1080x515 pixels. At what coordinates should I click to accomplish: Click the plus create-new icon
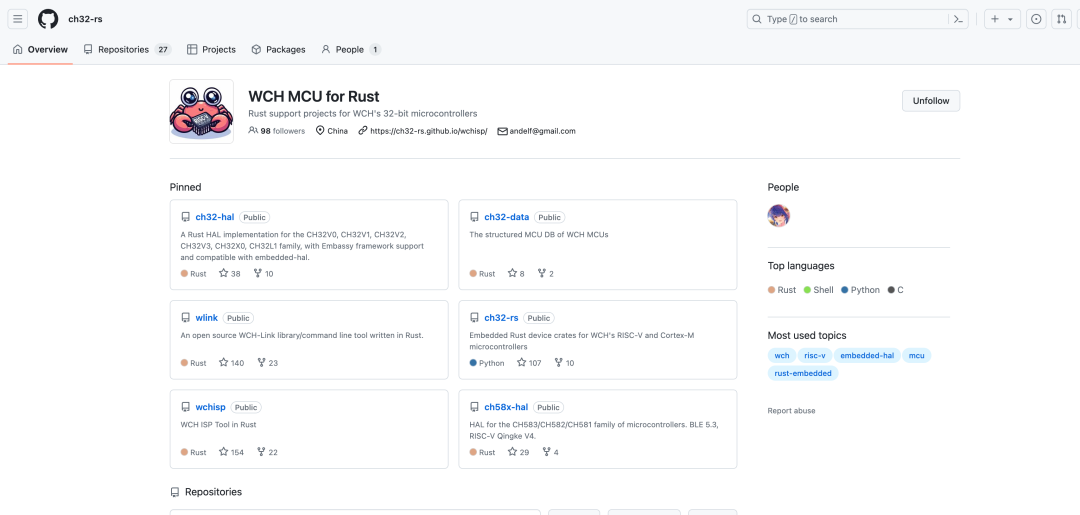click(x=995, y=19)
